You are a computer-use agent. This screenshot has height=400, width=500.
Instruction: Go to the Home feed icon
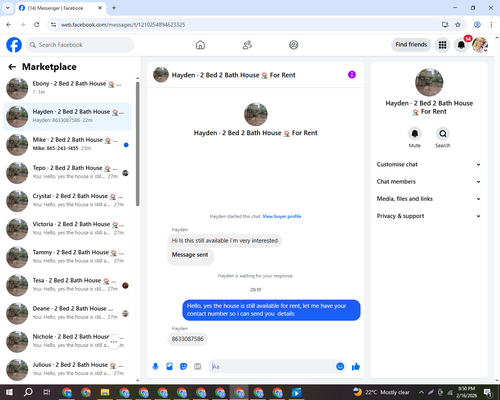[x=200, y=45]
